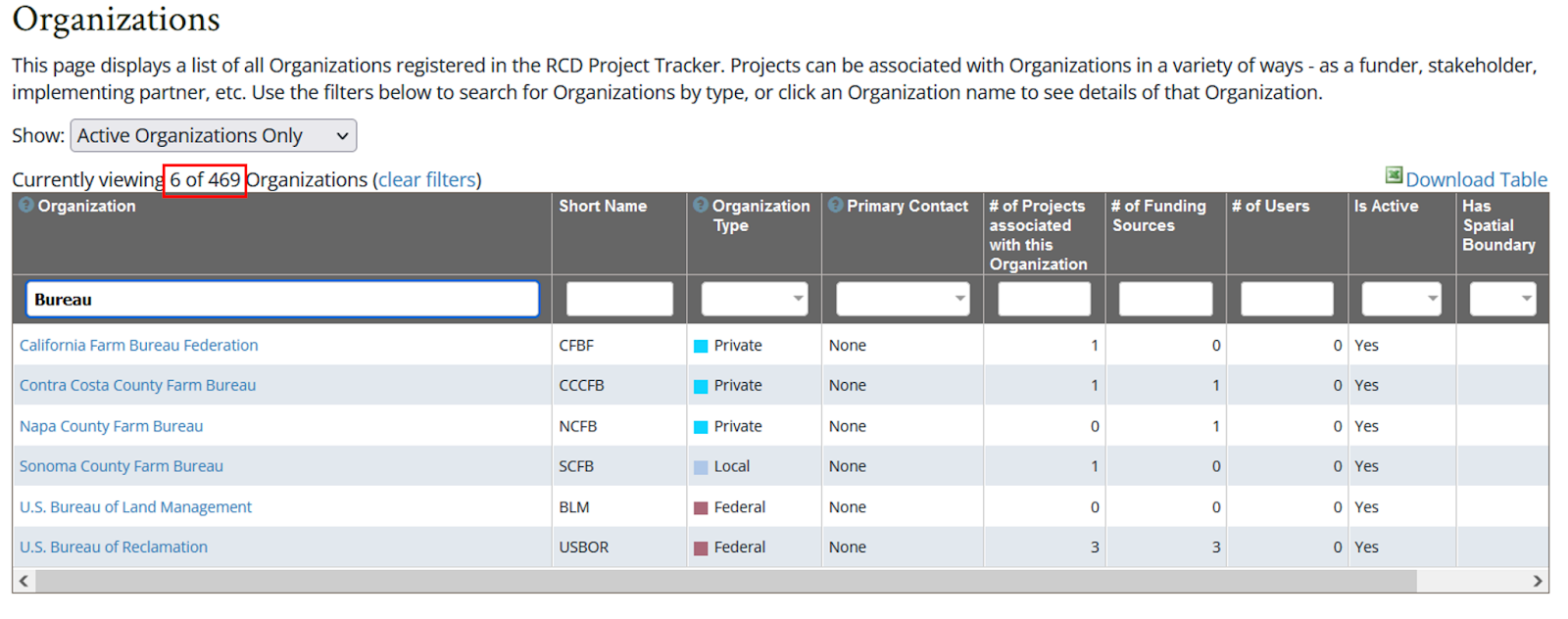1568x619 pixels.
Task: Expand the Primary Contact filter dropdown
Action: click(903, 299)
